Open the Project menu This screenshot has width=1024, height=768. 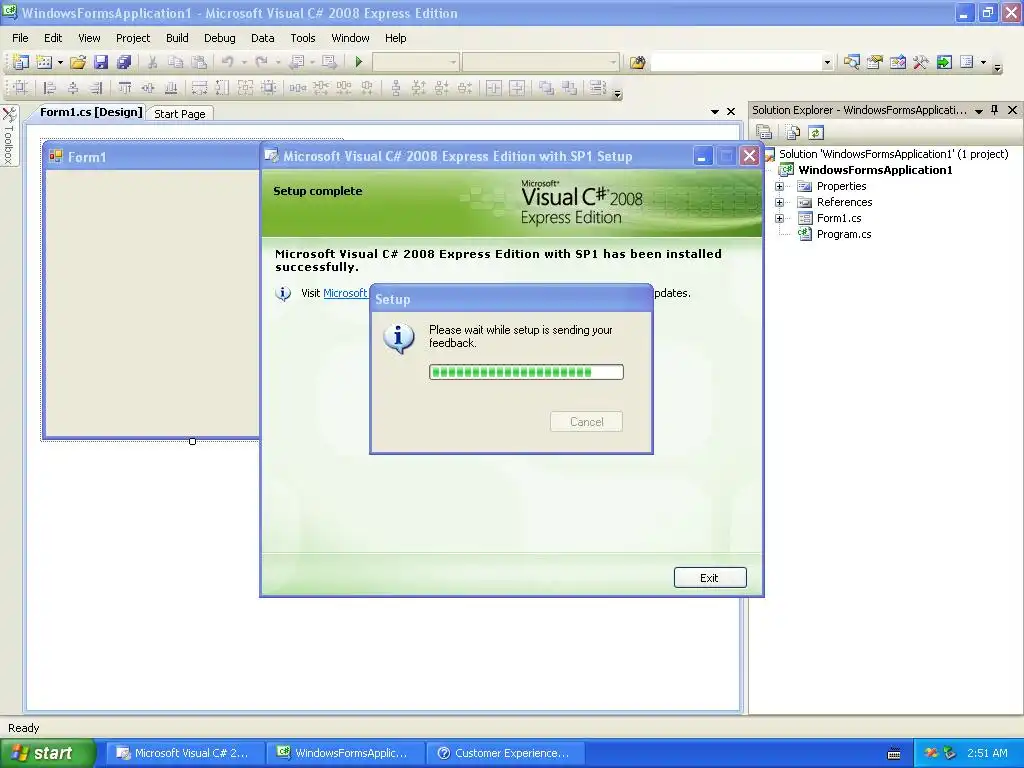[x=133, y=38]
